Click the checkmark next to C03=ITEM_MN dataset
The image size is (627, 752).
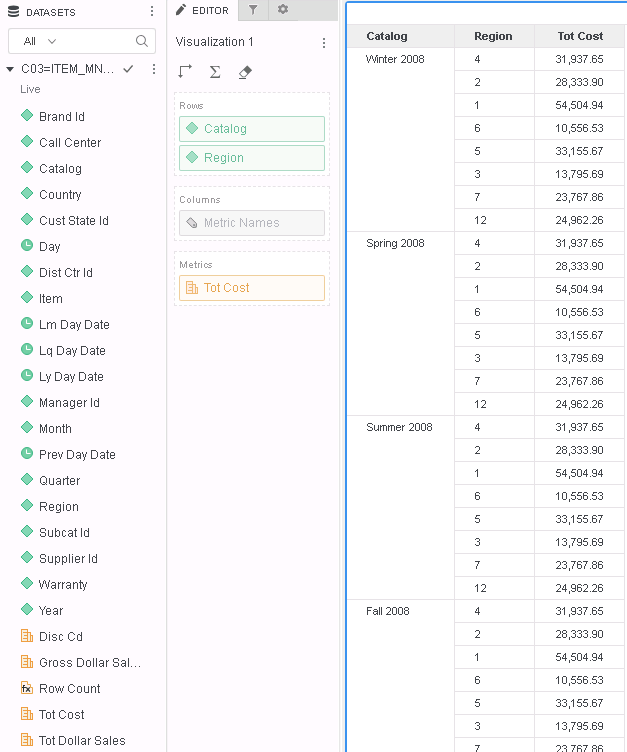pos(128,69)
